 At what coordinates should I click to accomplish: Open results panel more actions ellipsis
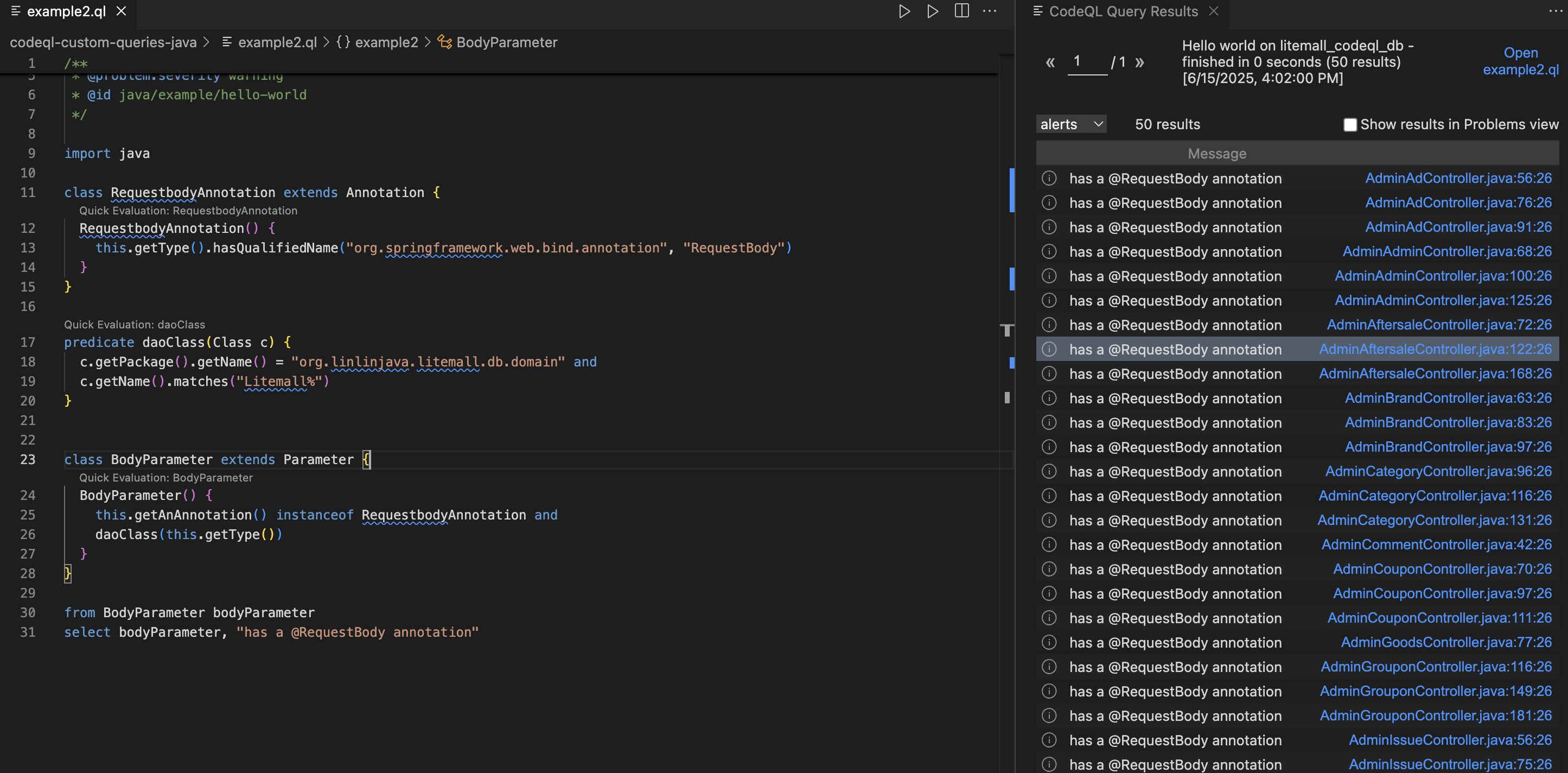point(1554,11)
